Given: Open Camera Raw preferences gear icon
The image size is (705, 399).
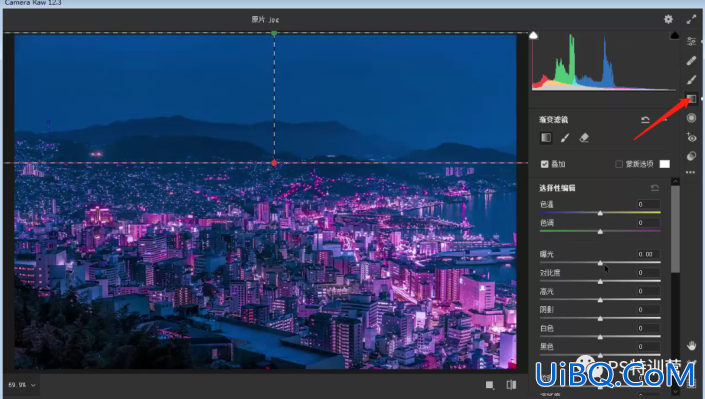Looking at the screenshot, I should pyautogui.click(x=668, y=19).
